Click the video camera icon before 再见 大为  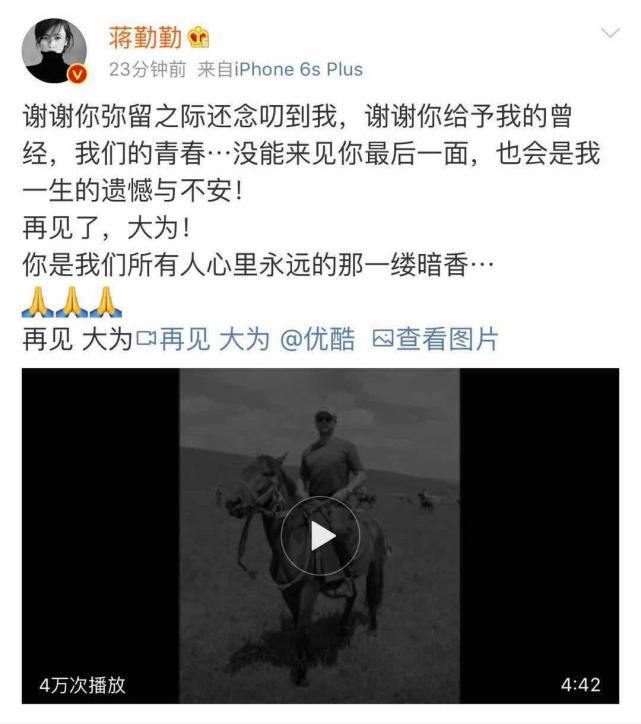(146, 339)
